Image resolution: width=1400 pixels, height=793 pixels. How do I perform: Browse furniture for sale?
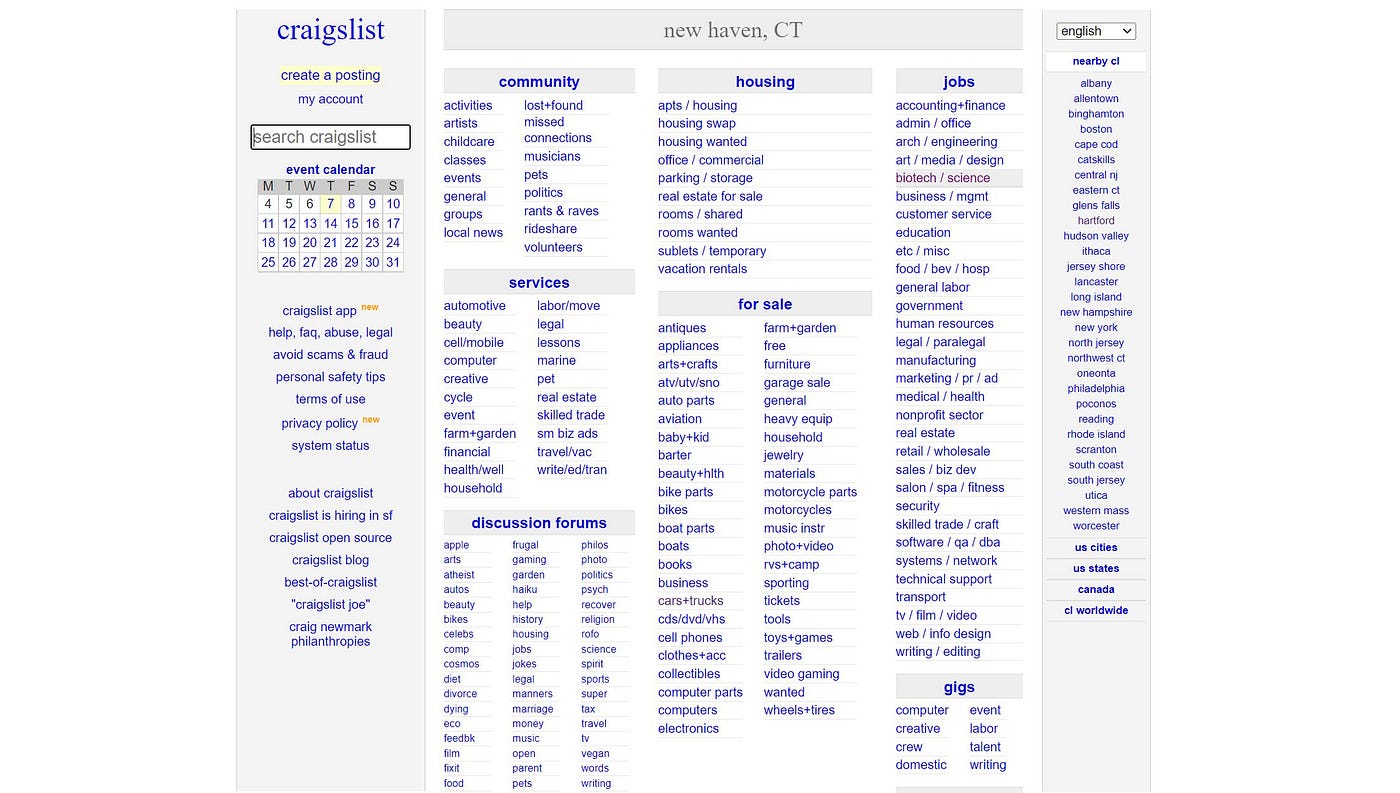tap(787, 365)
